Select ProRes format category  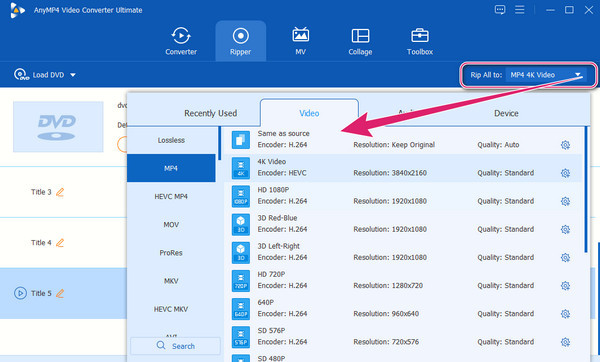pos(171,253)
